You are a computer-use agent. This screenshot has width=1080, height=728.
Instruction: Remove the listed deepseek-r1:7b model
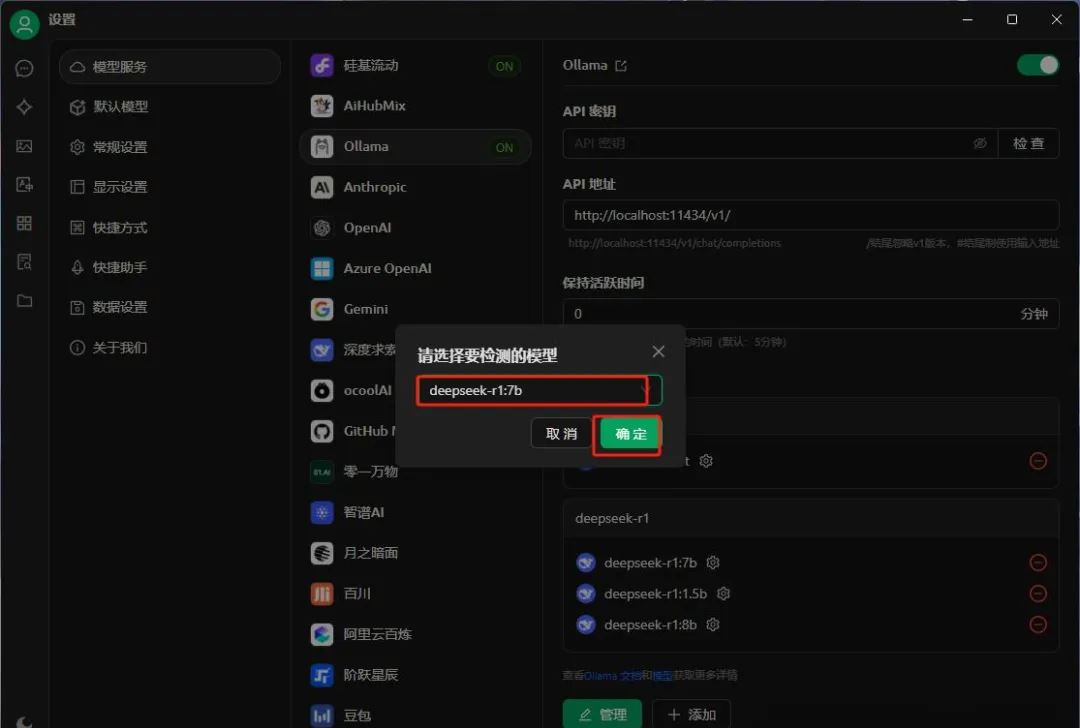1038,563
